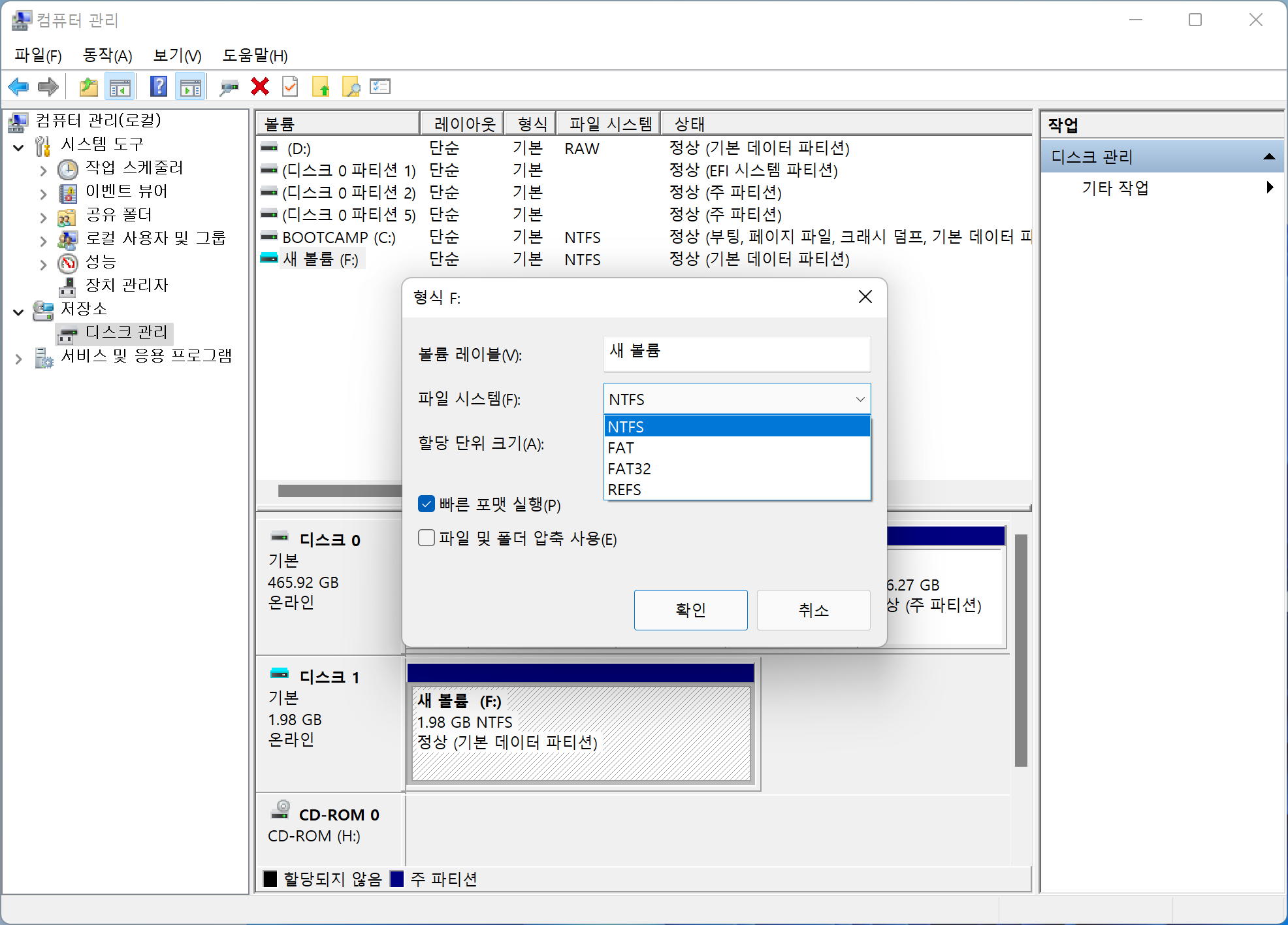Enable 파일 및 폴더 압축 사용 checkbox
Screen dimensions: 1288x925
click(x=427, y=538)
